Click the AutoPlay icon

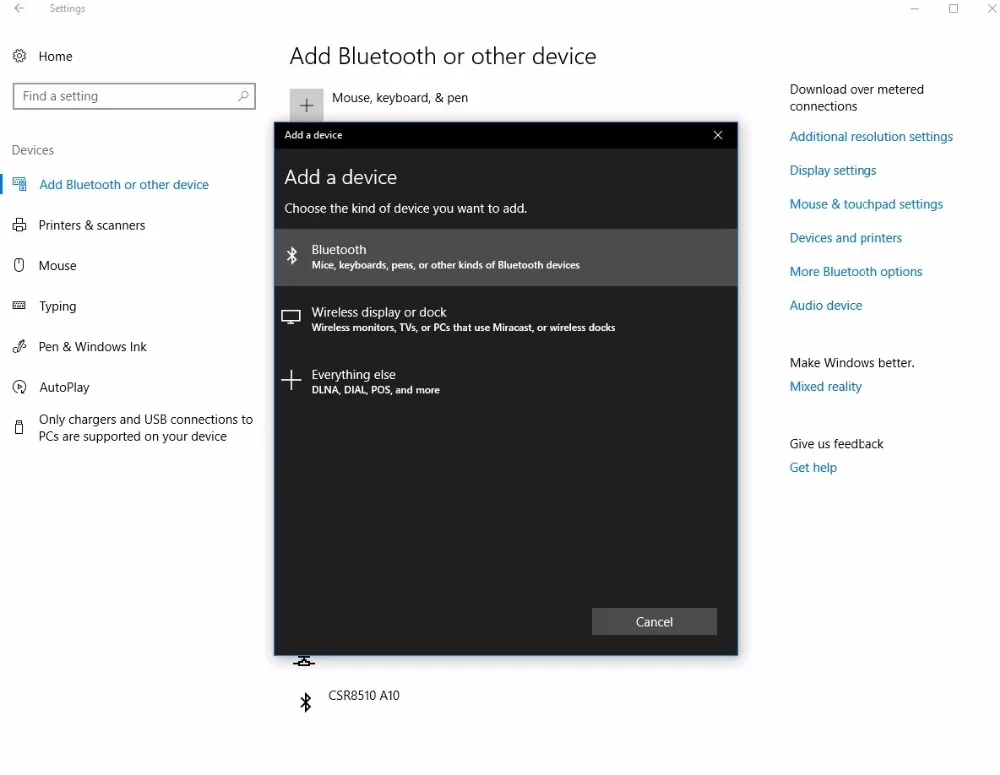tap(20, 387)
